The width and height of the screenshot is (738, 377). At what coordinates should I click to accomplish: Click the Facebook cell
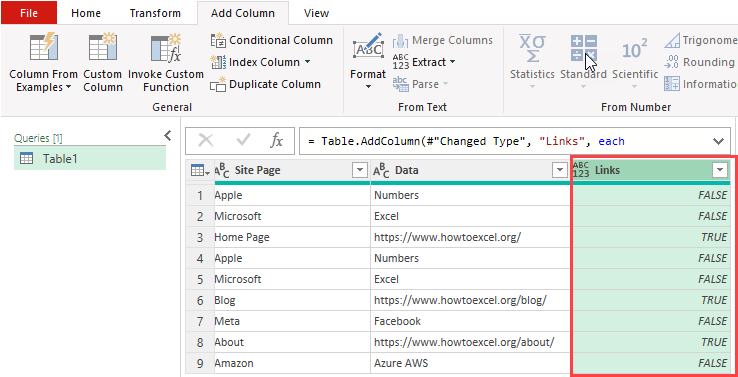[470, 321]
